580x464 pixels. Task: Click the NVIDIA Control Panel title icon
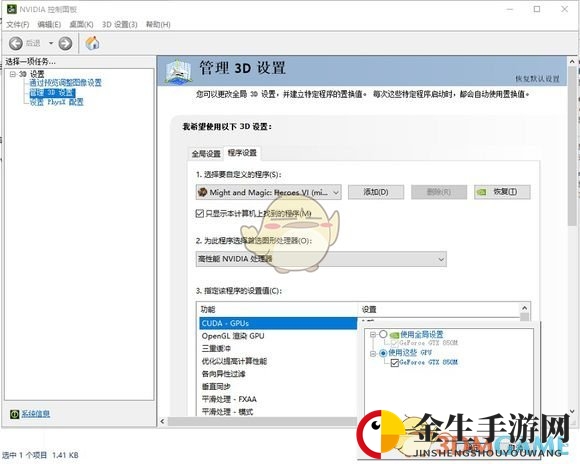coord(11,9)
